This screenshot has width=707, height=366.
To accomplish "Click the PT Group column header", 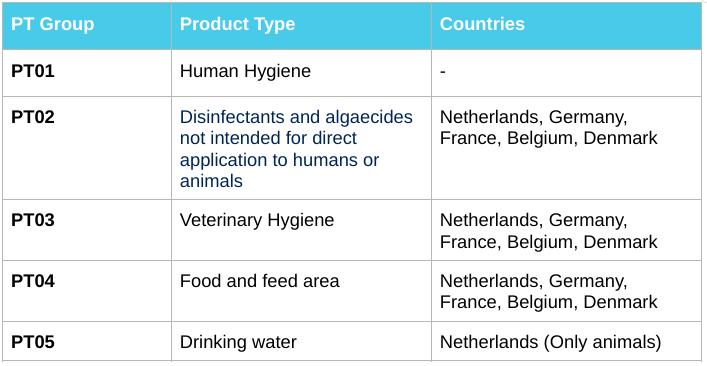I will click(87, 26).
